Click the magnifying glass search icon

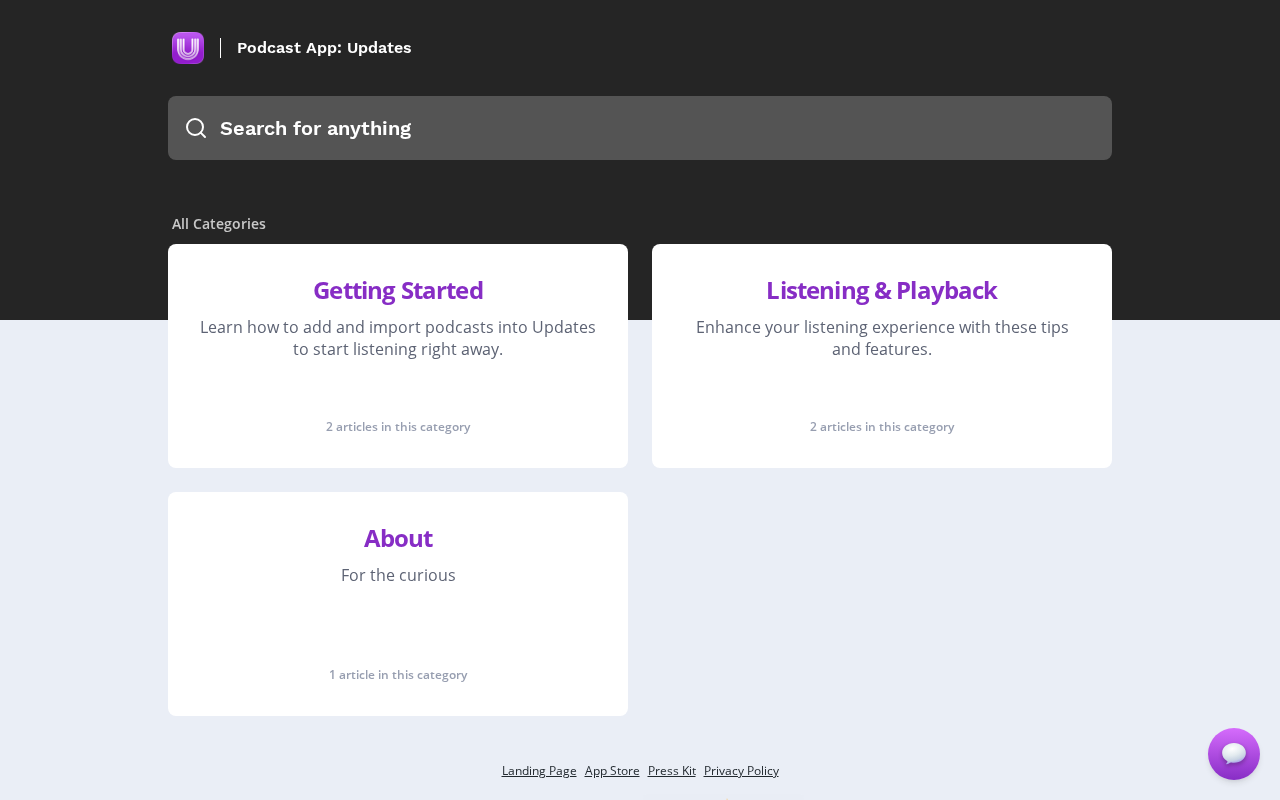pos(196,128)
